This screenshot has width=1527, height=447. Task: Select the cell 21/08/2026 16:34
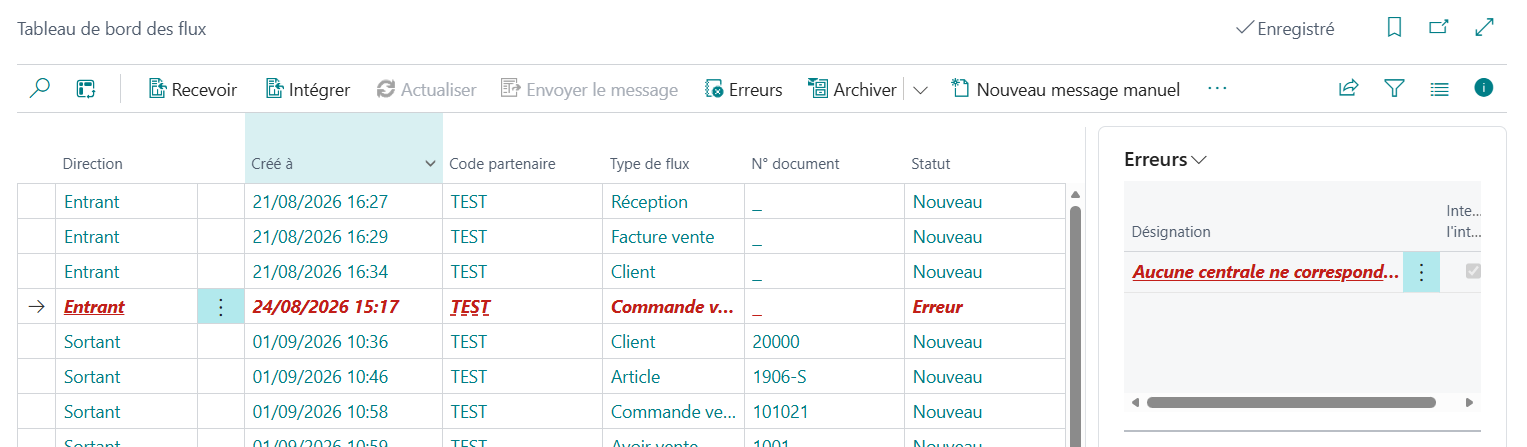click(343, 272)
